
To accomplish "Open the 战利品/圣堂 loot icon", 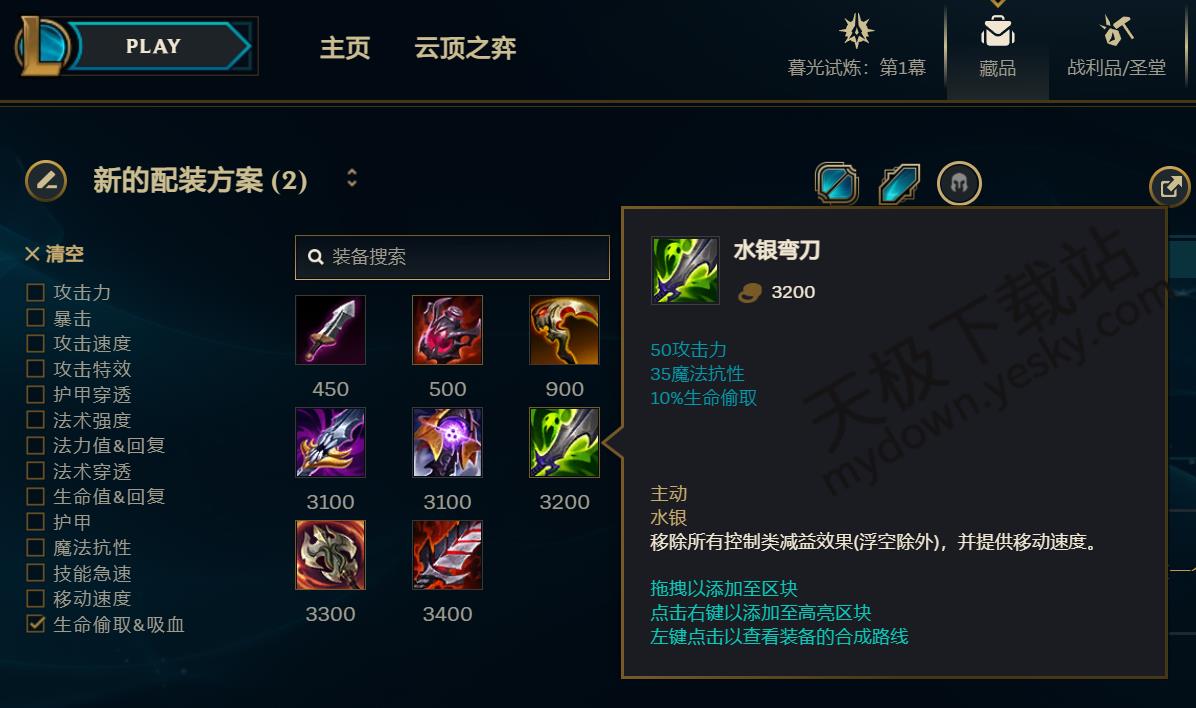I will click(x=1117, y=31).
